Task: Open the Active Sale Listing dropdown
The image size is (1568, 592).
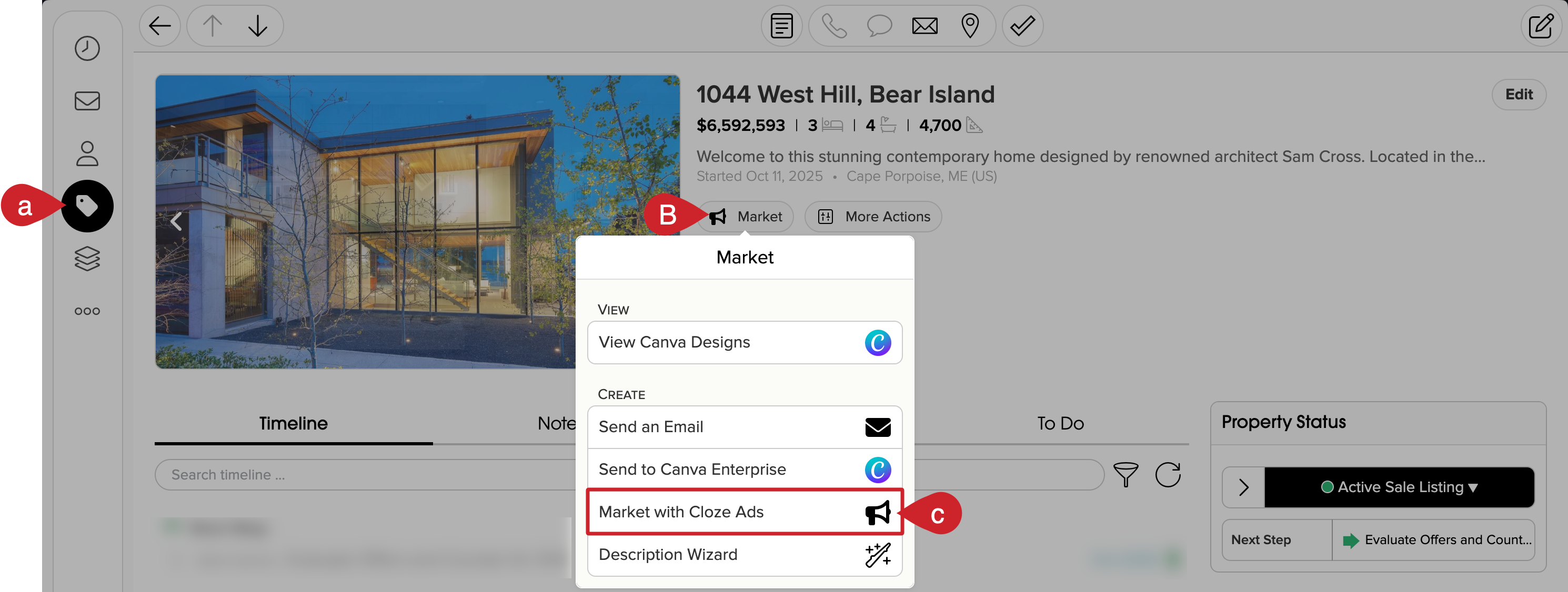Action: [x=1399, y=487]
